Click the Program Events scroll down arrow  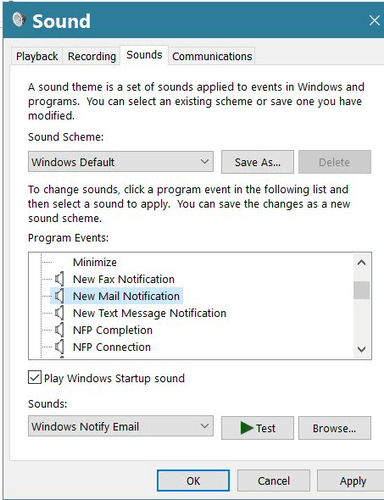[x=361, y=349]
